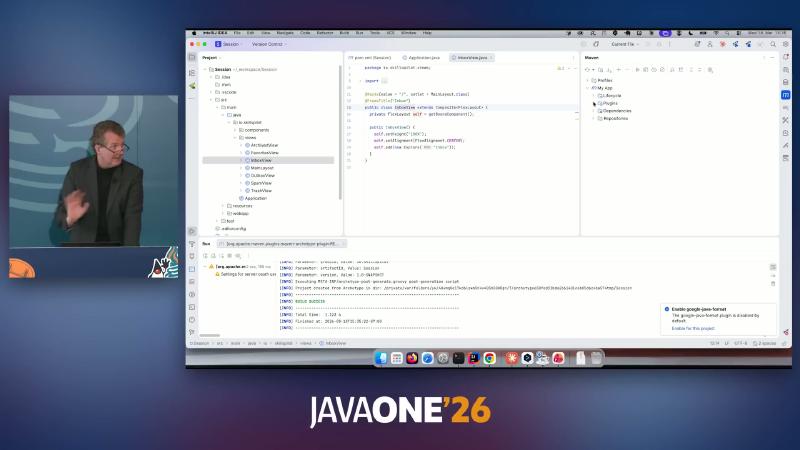The width and height of the screenshot is (800, 450).
Task: Expand the resources folder
Action: coord(223,206)
